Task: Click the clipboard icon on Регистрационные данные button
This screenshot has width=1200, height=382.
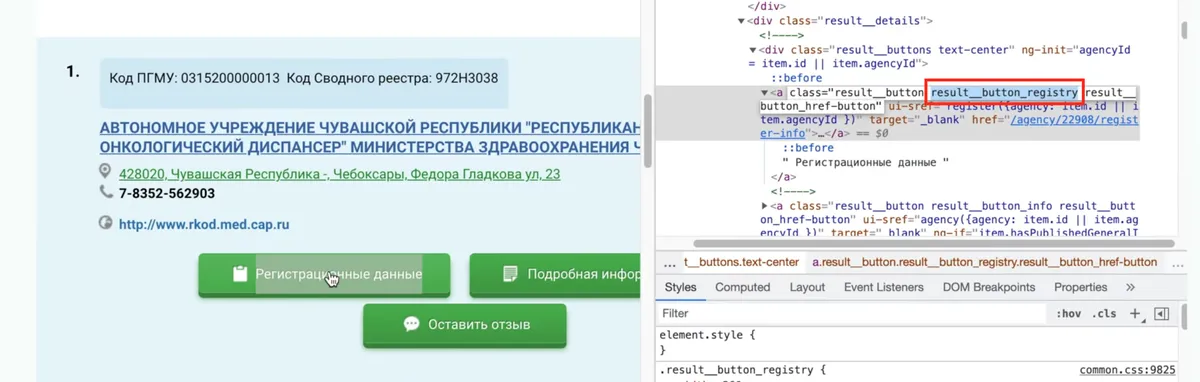Action: pyautogui.click(x=239, y=274)
